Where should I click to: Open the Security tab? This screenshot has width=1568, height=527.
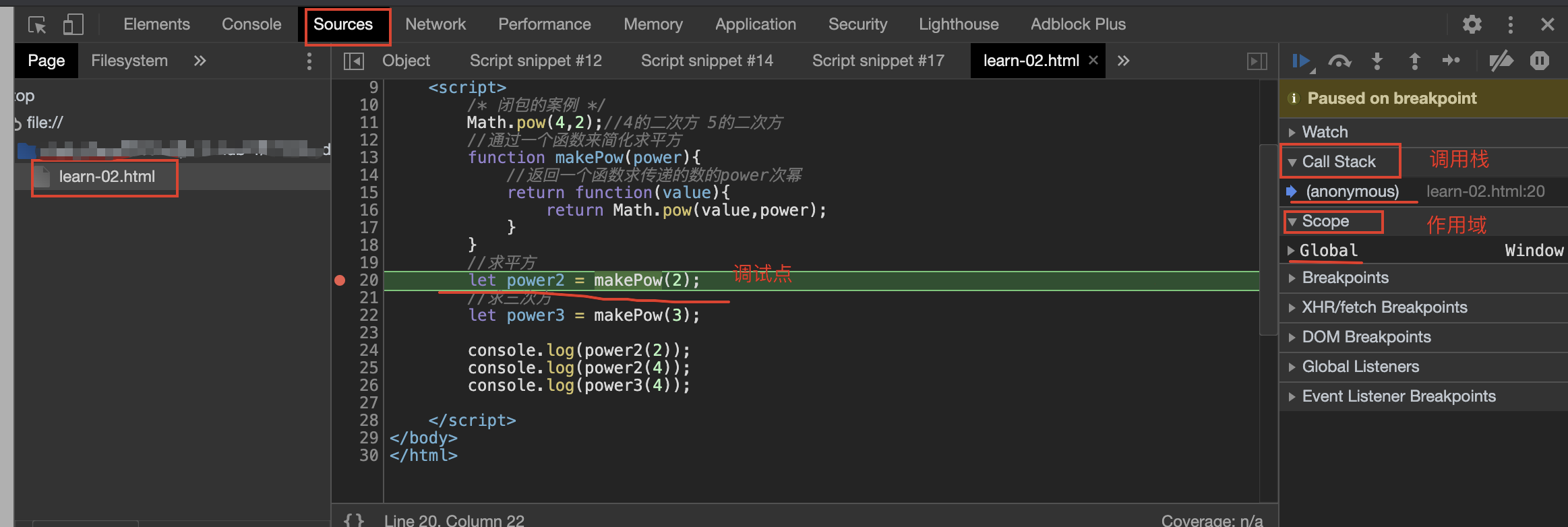point(857,24)
